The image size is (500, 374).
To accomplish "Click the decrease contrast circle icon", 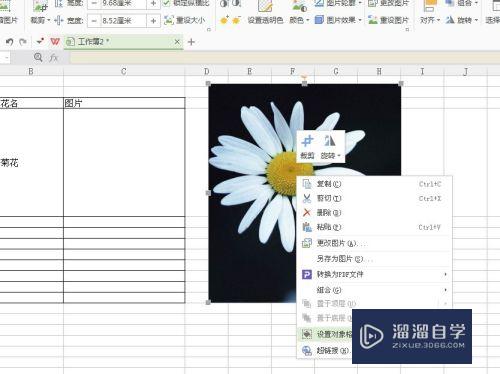I will [236, 3].
